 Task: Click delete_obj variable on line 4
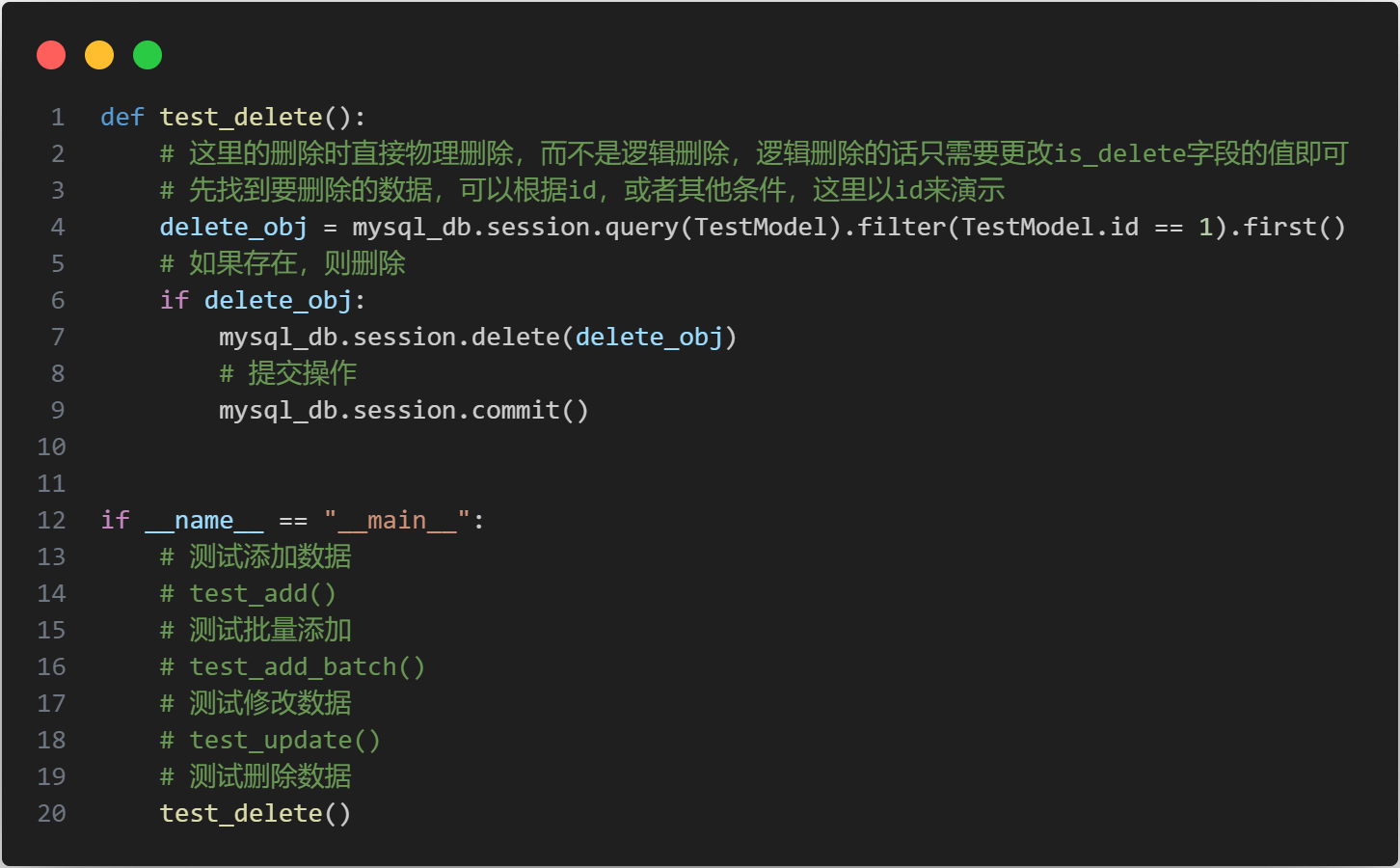(x=234, y=228)
